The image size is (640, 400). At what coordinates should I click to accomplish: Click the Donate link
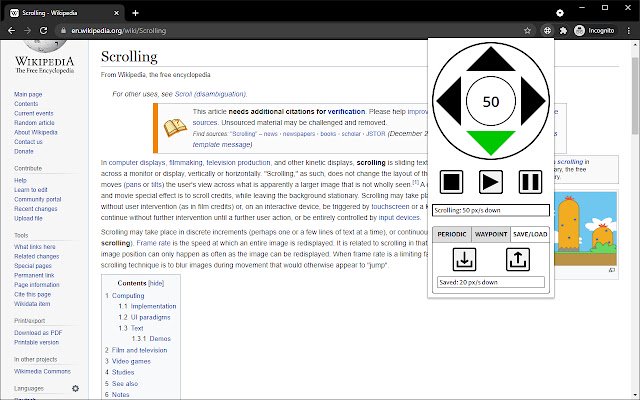[24, 151]
